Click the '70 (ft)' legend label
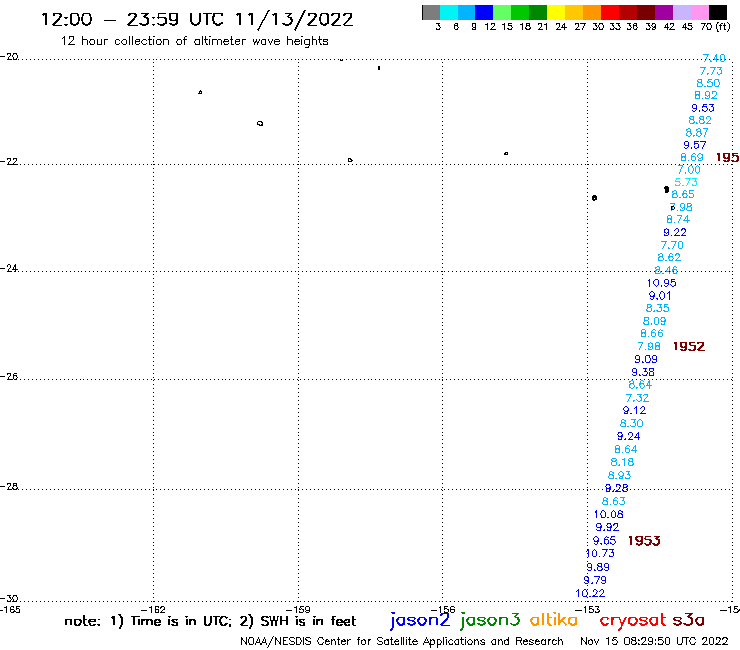The image size is (740, 650). click(x=715, y=27)
